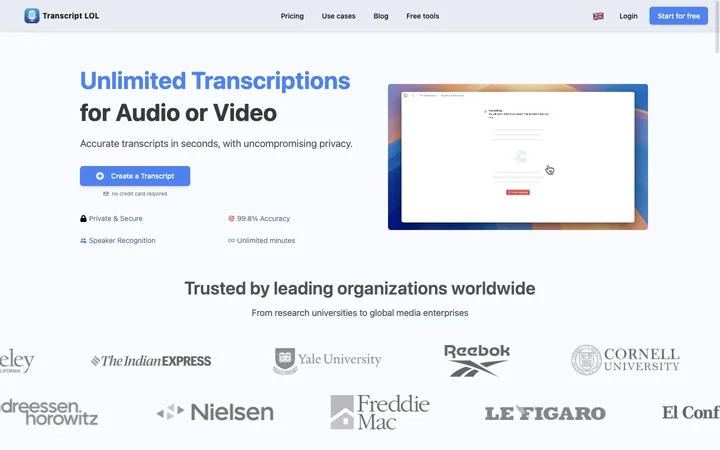This screenshot has height=450, width=720.
Task: Open the Use cases menu
Action: click(x=338, y=16)
